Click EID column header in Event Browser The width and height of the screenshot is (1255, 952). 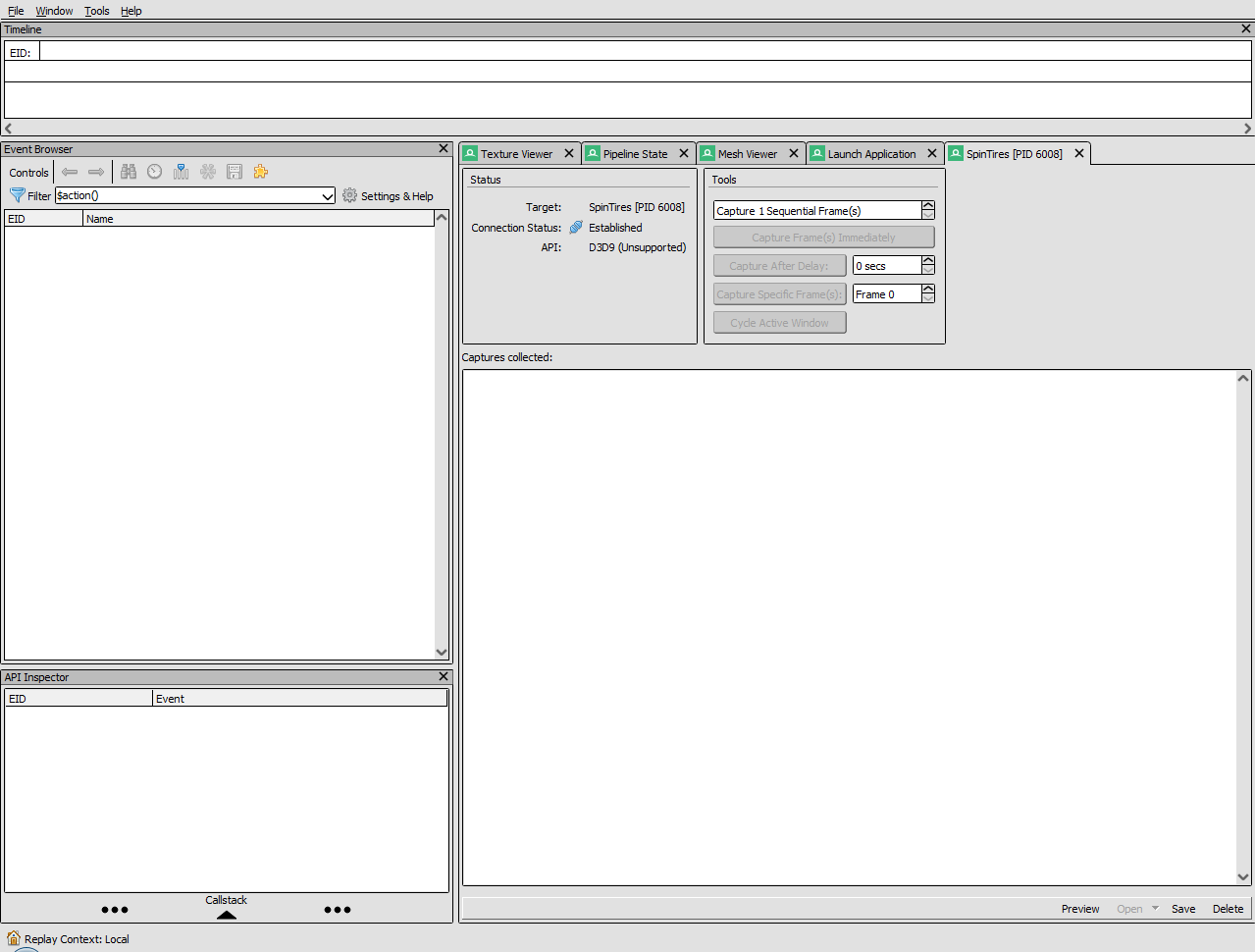(x=44, y=219)
